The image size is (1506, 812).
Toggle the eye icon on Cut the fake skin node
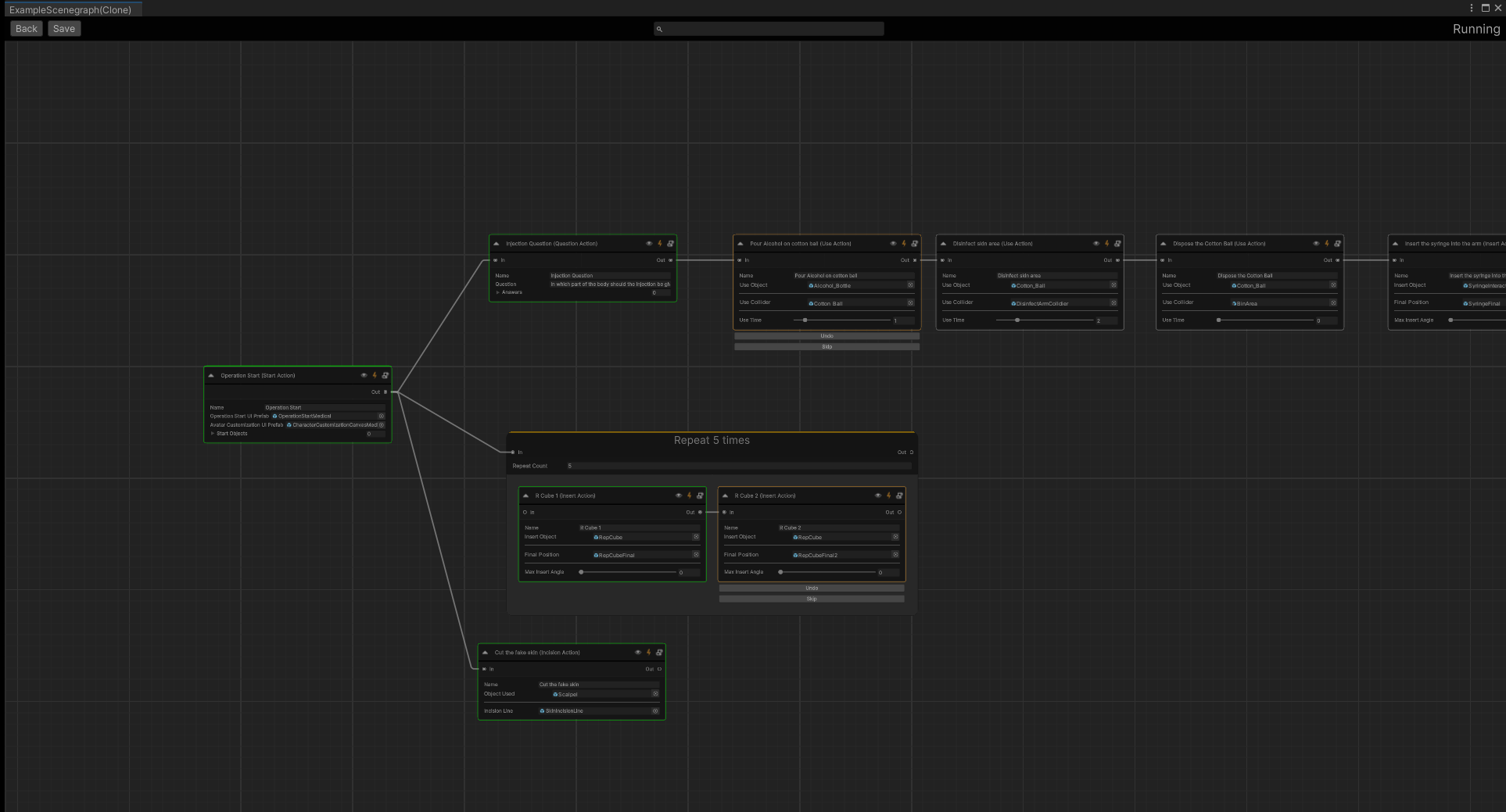(x=637, y=652)
